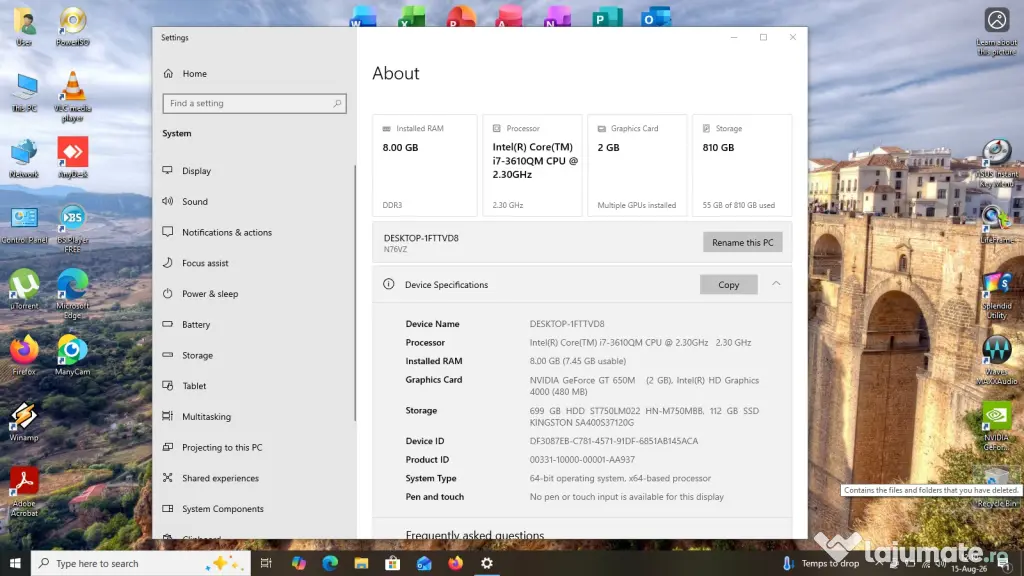Open Control Panel desktop icon

[x=24, y=225]
